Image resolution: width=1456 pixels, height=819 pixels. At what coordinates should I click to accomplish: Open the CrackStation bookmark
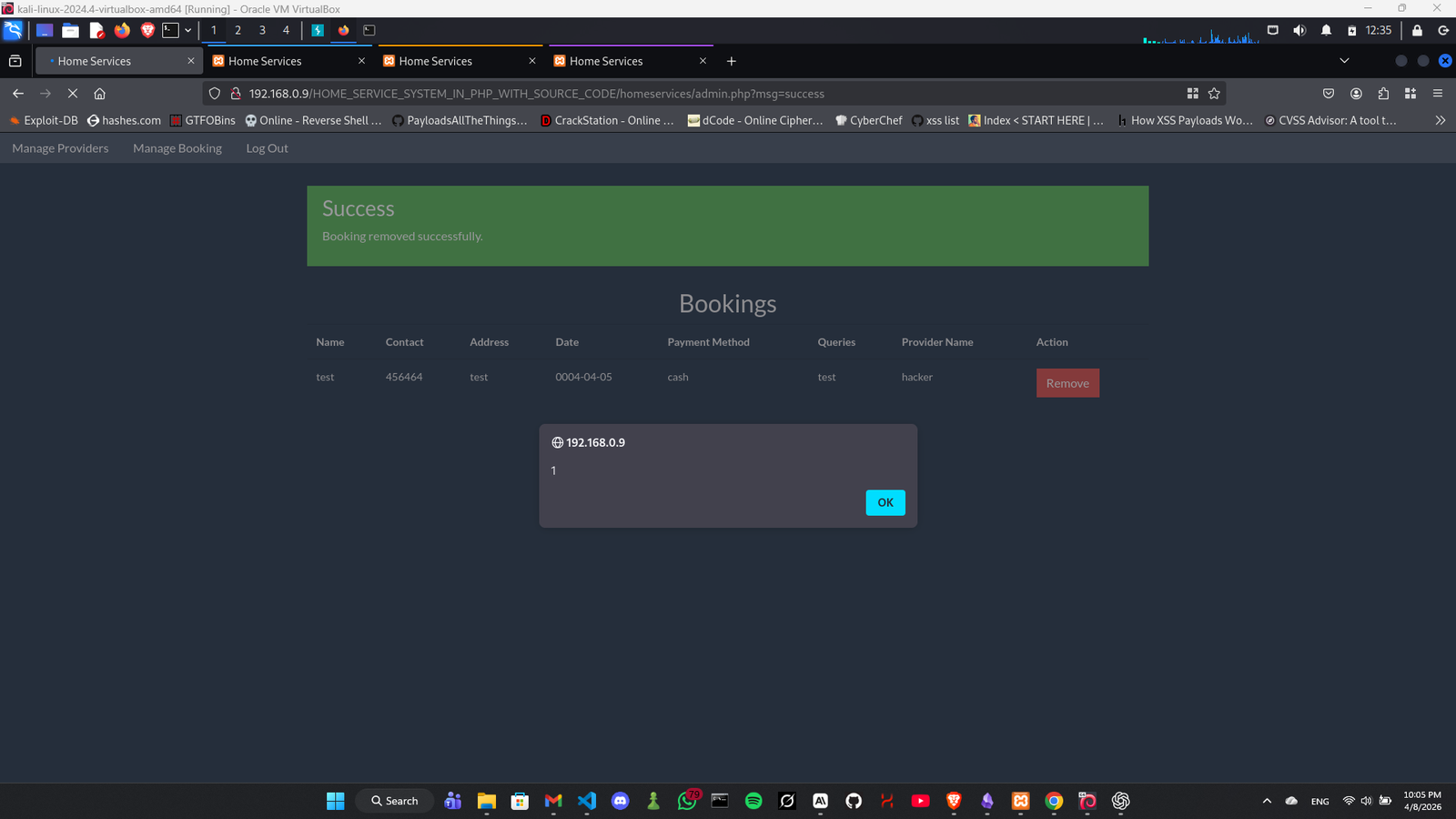(607, 120)
